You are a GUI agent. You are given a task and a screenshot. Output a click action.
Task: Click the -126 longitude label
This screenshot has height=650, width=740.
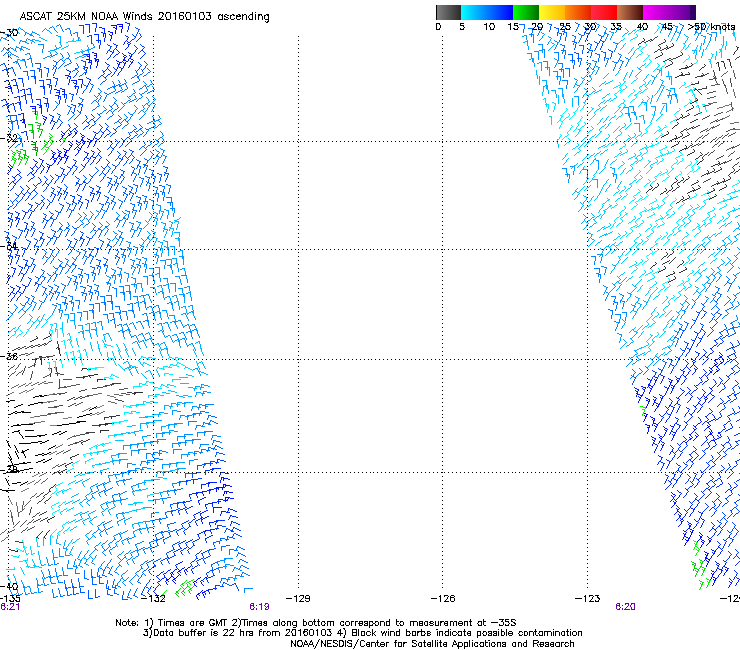pos(443,599)
